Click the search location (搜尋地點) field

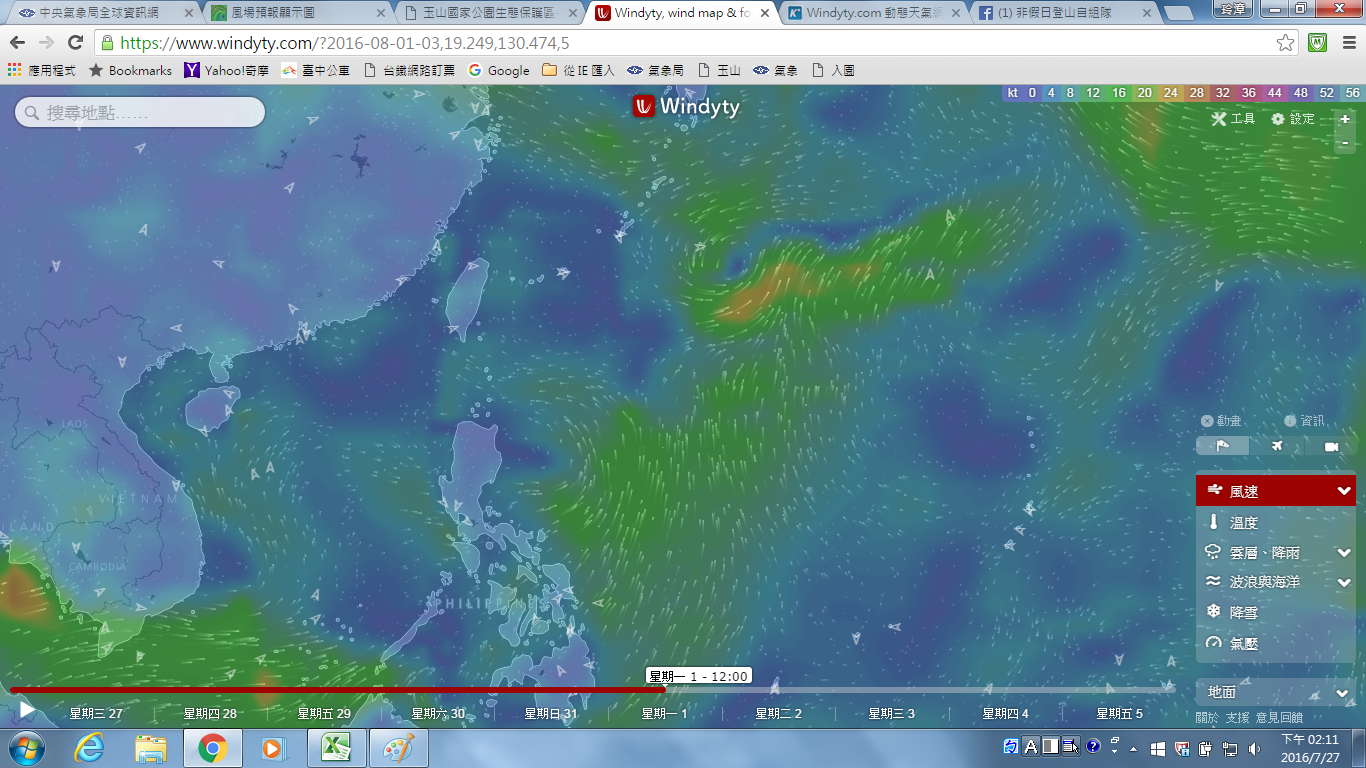coord(140,113)
